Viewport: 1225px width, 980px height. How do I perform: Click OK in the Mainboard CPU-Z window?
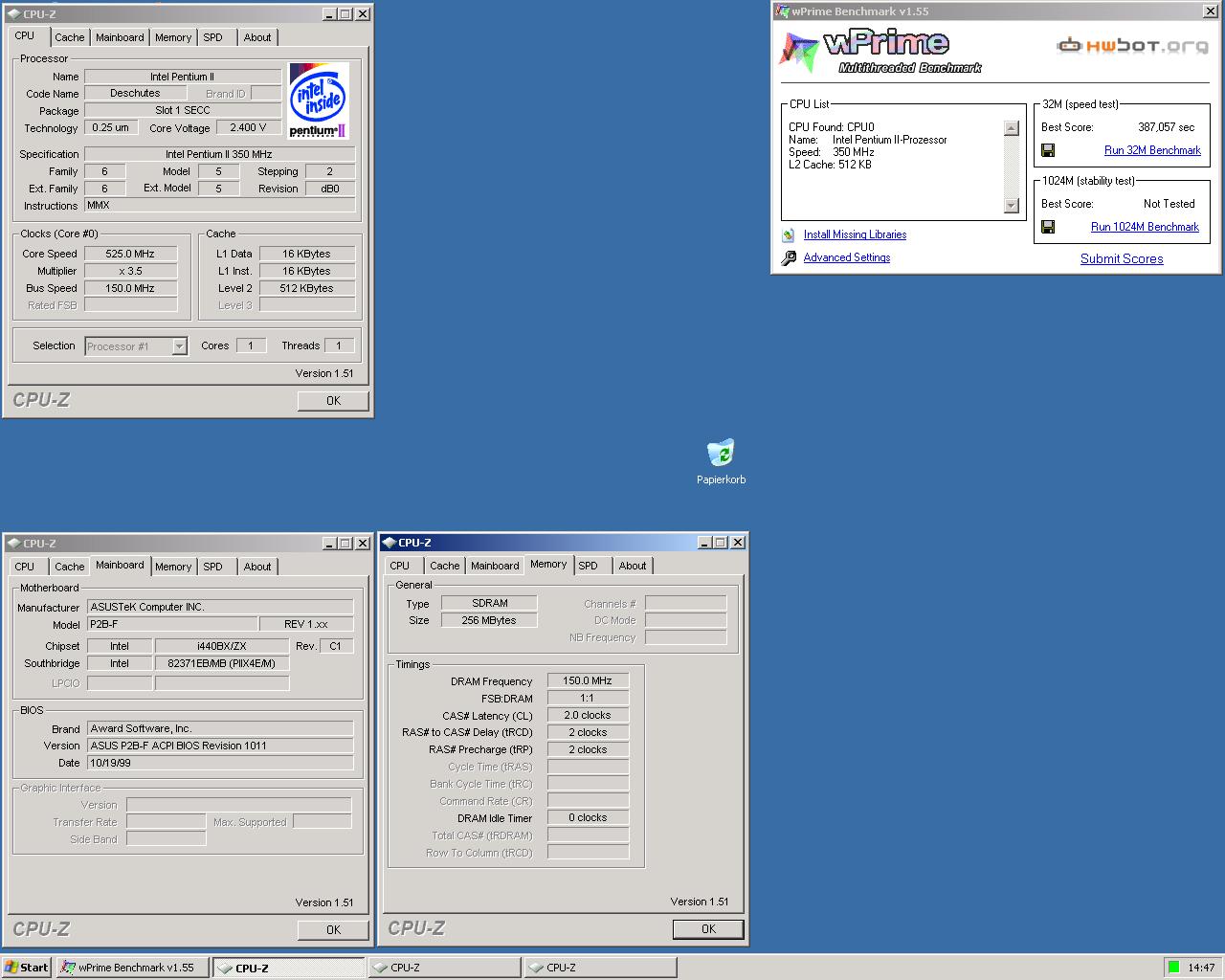point(333,929)
